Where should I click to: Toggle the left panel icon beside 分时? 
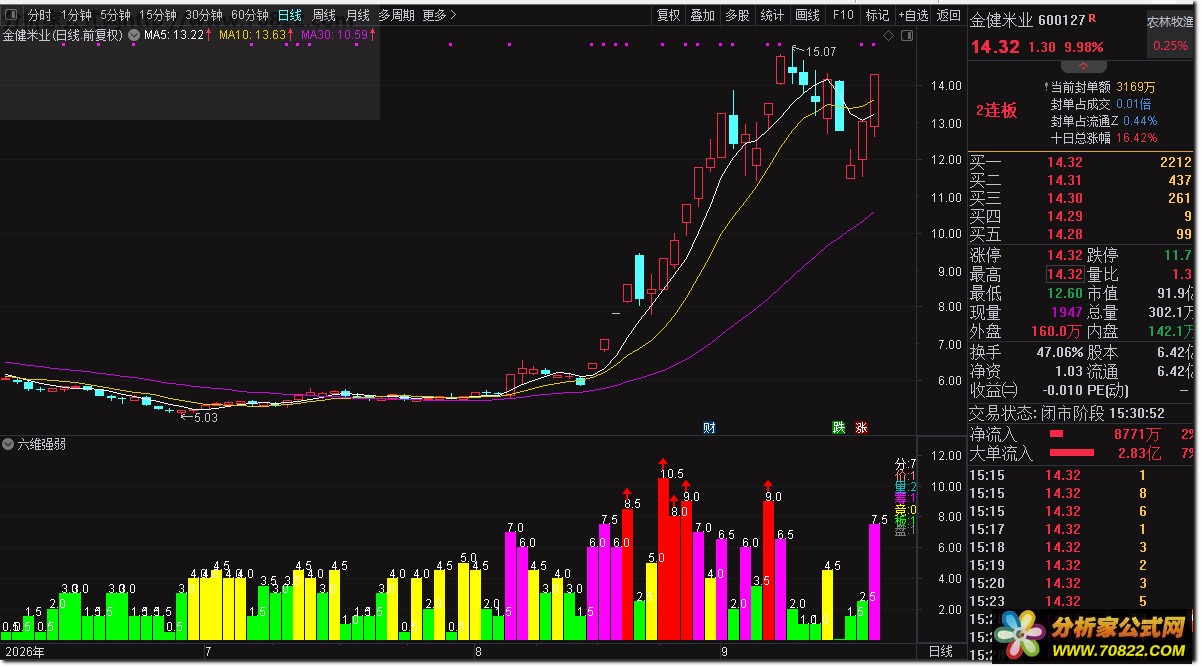click(x=12, y=15)
